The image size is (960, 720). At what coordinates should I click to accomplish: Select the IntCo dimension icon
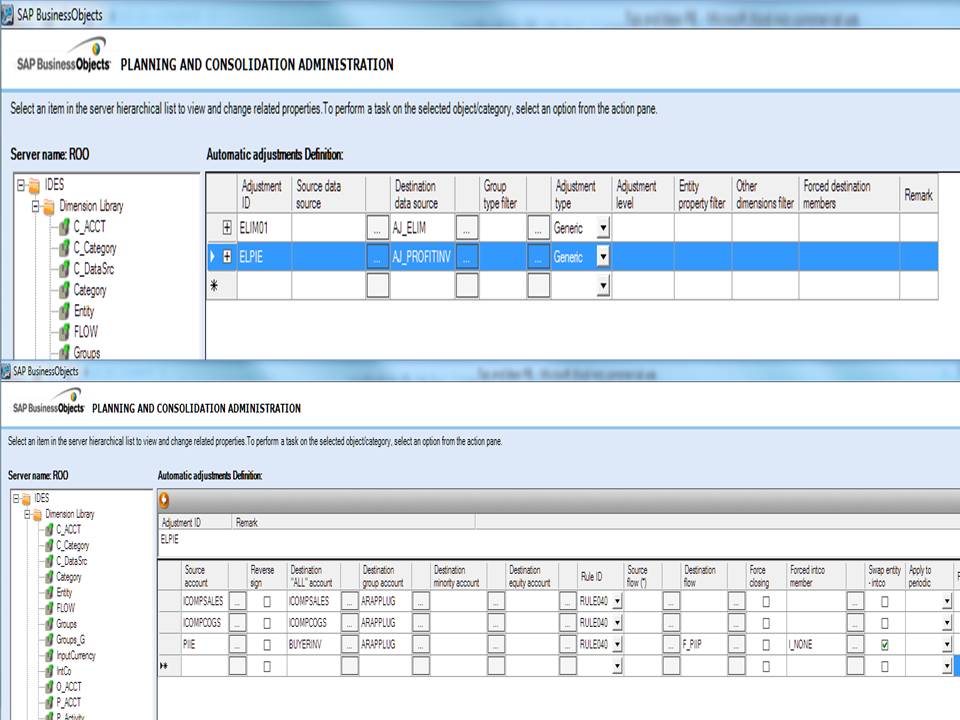[48, 671]
